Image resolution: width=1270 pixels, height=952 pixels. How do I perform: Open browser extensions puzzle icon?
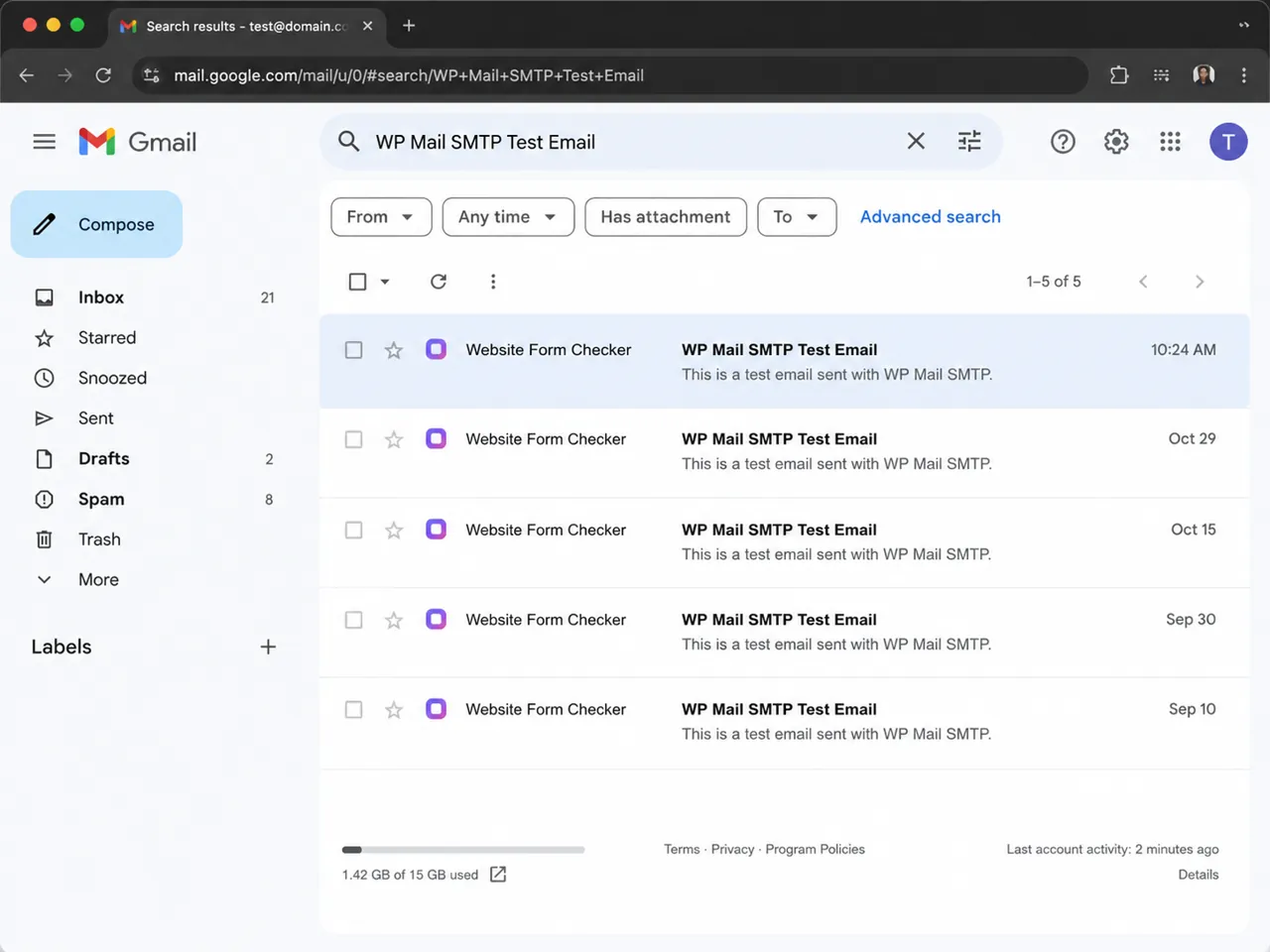[x=1119, y=75]
